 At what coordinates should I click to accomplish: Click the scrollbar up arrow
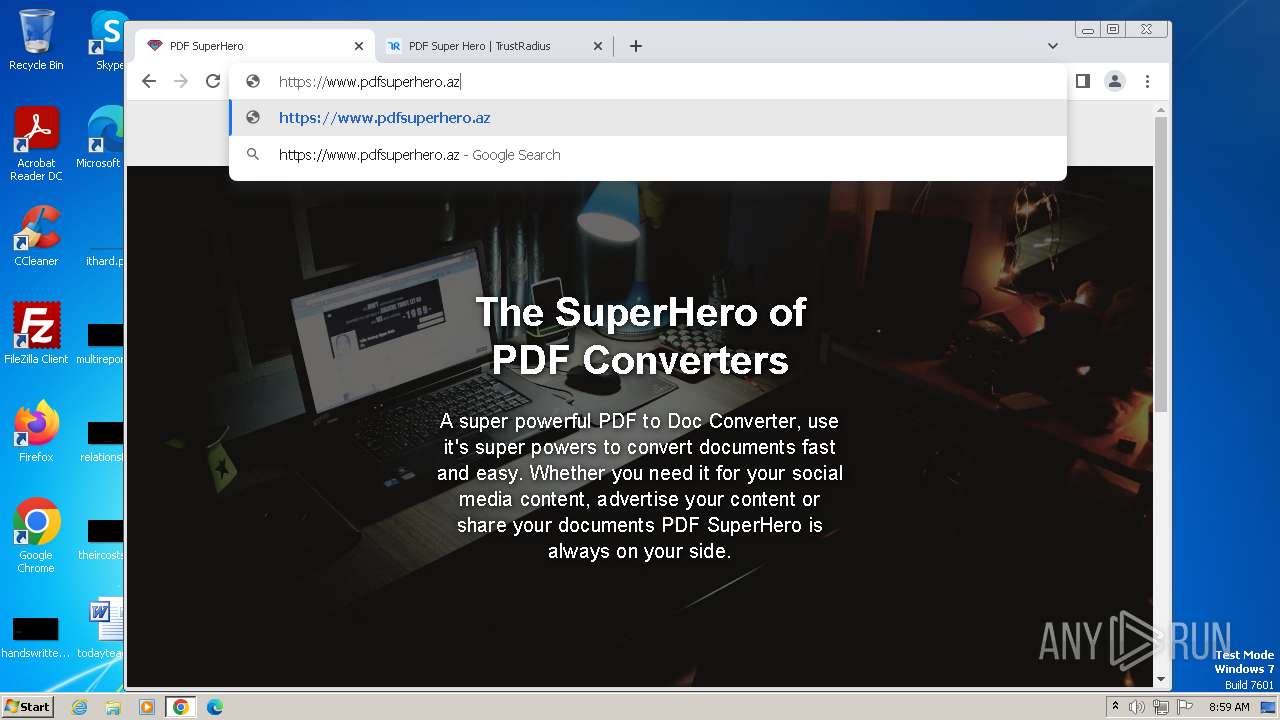click(1161, 110)
